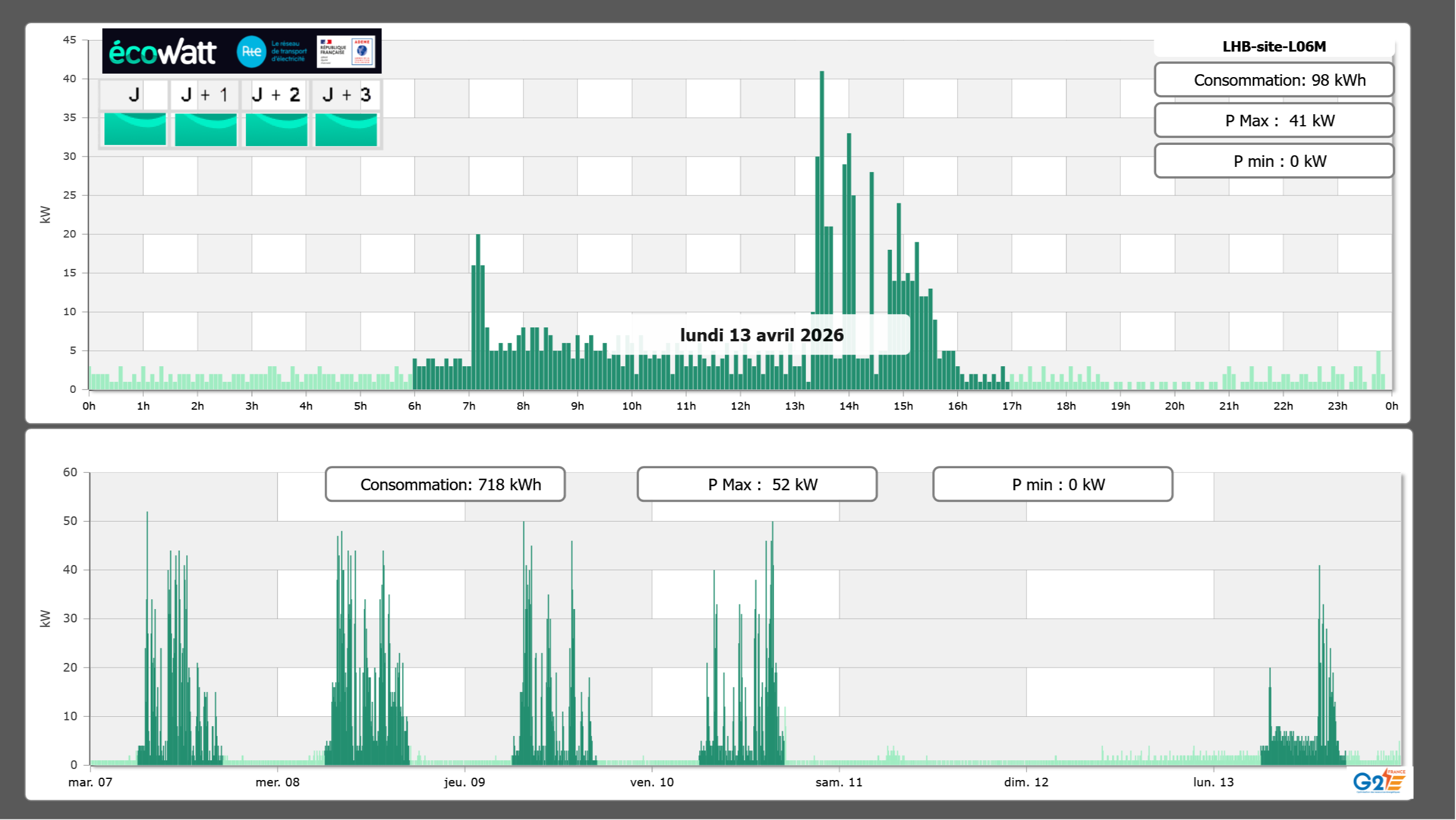Screen dimensions: 1456x820
Task: Click the lundi 13 avril 2026 date label
Action: (761, 335)
